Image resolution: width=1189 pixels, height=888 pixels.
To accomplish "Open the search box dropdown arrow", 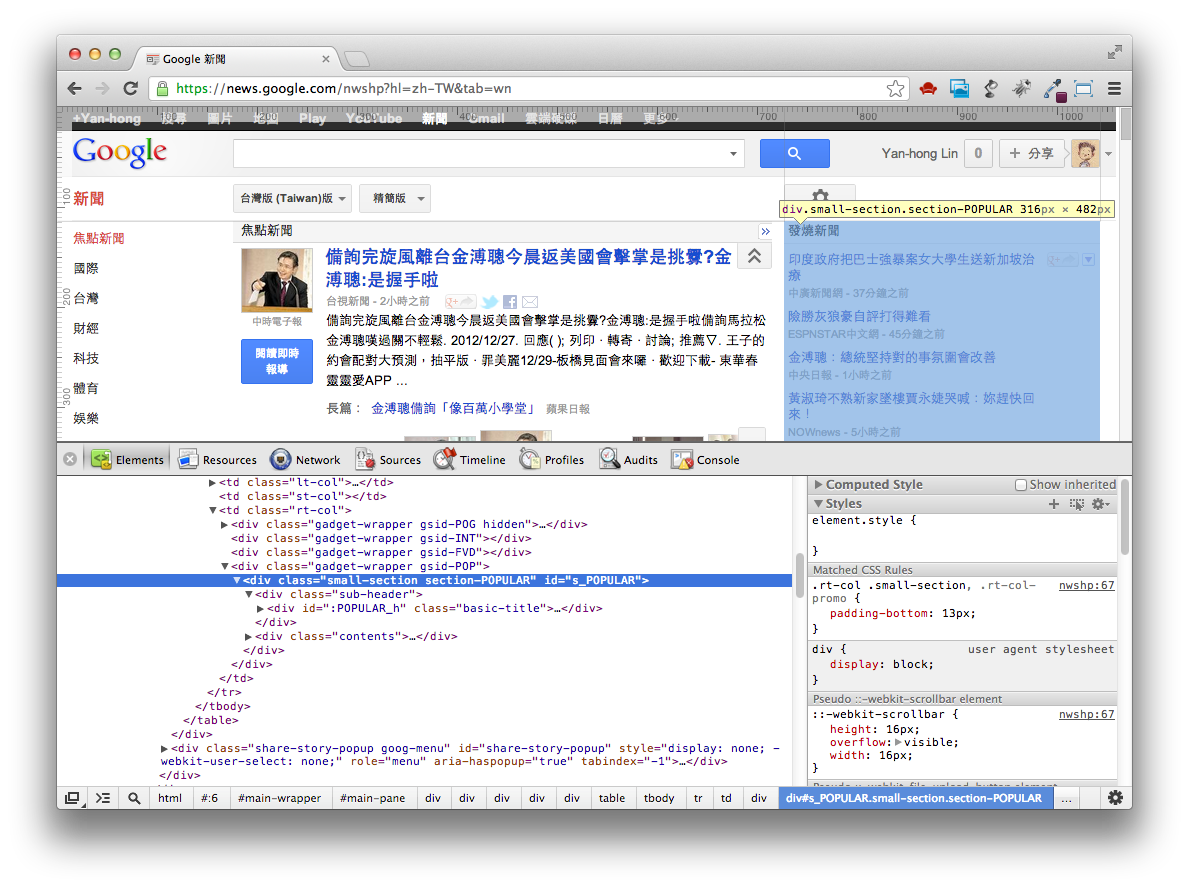I will click(733, 153).
